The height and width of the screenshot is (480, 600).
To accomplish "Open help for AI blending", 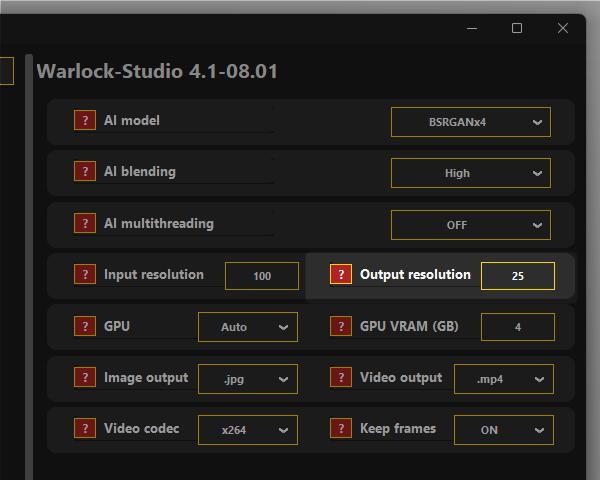I will click(85, 171).
